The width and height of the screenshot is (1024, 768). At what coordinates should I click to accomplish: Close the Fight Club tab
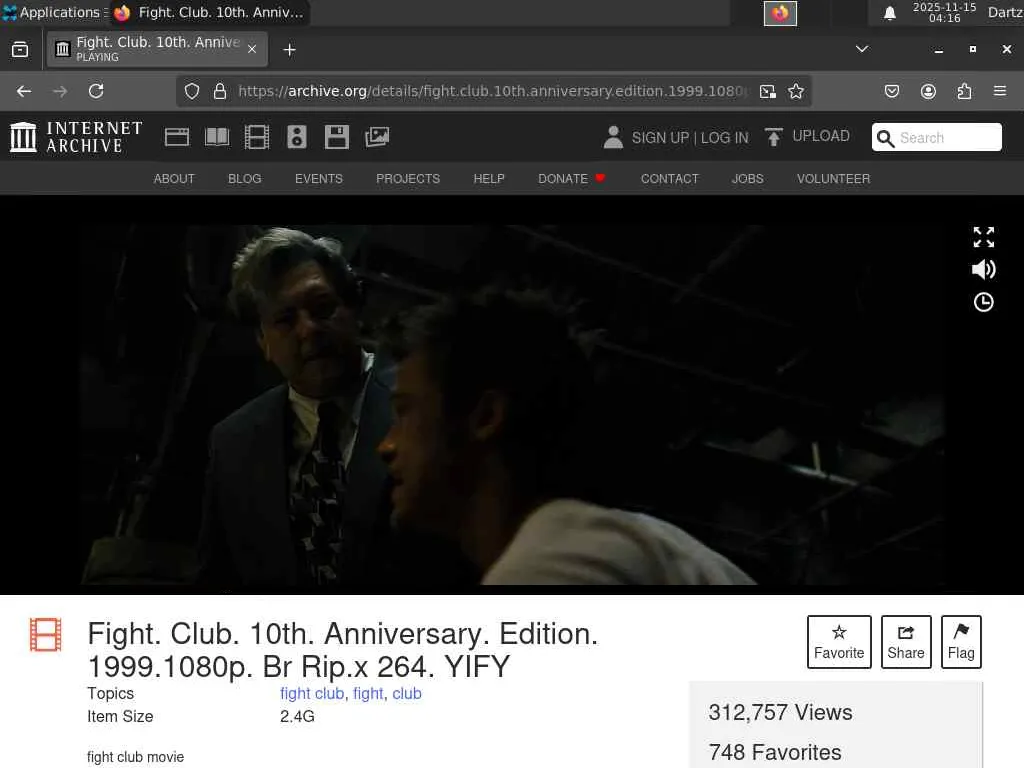click(x=252, y=49)
